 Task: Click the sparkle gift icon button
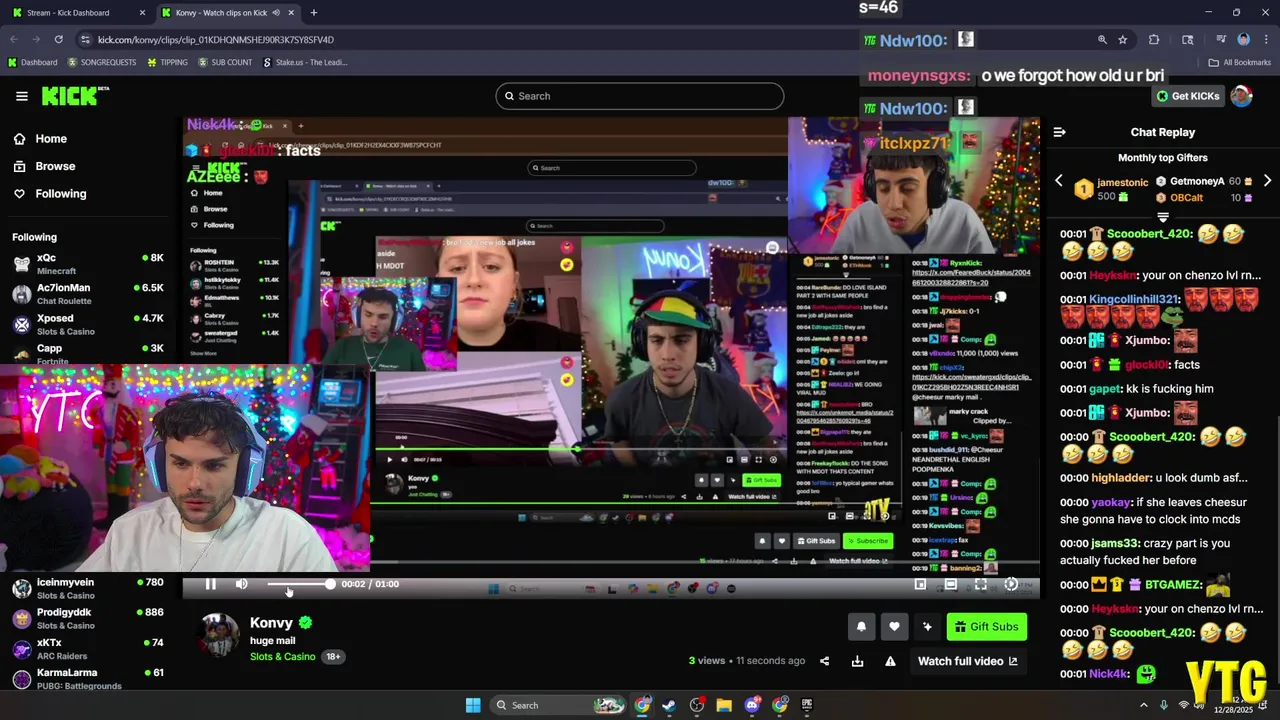[x=927, y=627]
